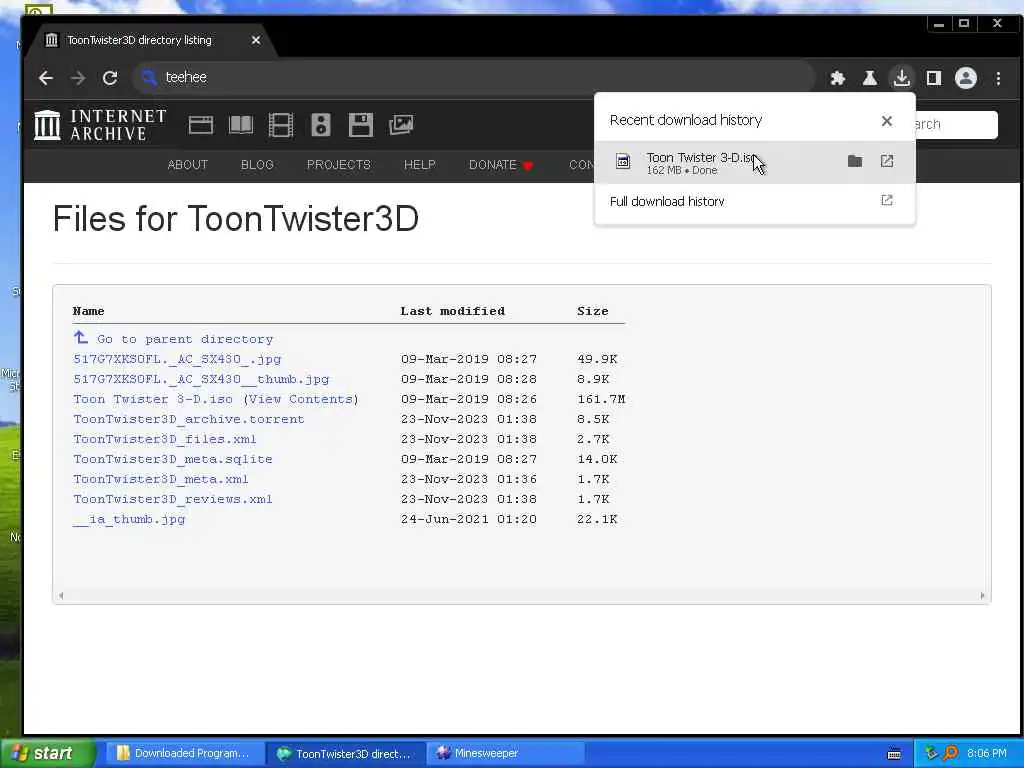Open 517G7XKSOFL._AC_SX430_.jpg link
This screenshot has height=768, width=1024.
[x=177, y=359]
